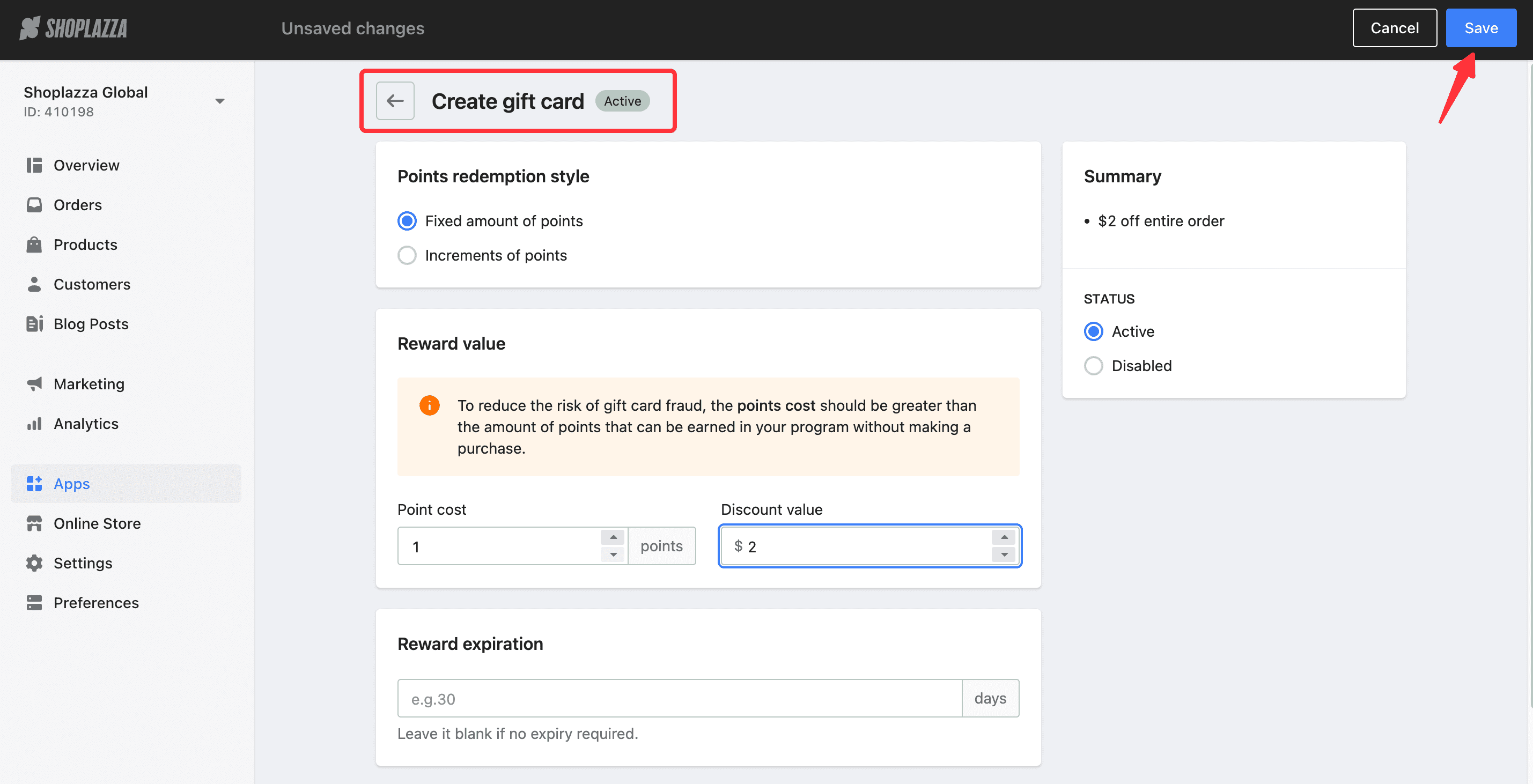This screenshot has width=1533, height=784.
Task: Click the 'Unsaved changes' text
Action: (x=352, y=28)
